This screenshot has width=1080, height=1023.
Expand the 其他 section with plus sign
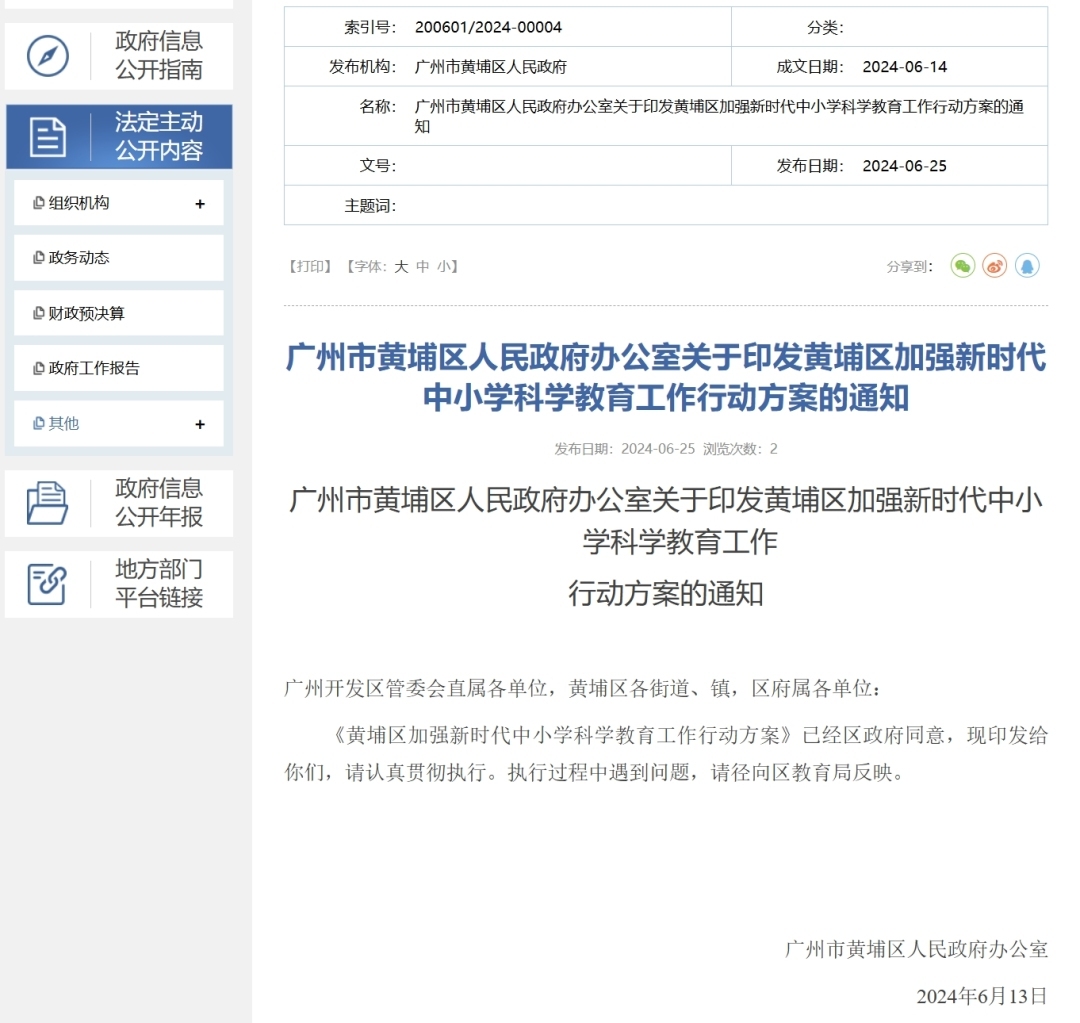click(200, 424)
